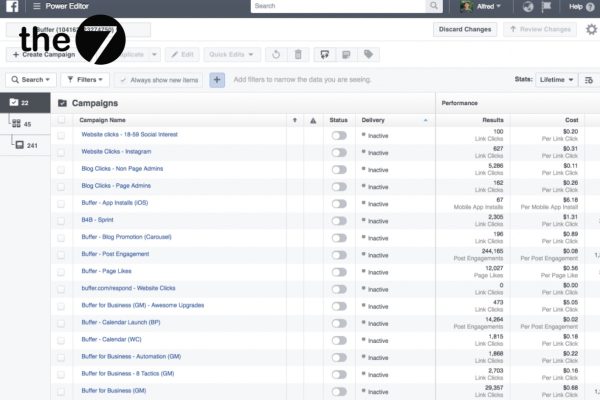The image size is (600, 400).
Task: Click the tag icon in toolbar
Action: [x=368, y=54]
